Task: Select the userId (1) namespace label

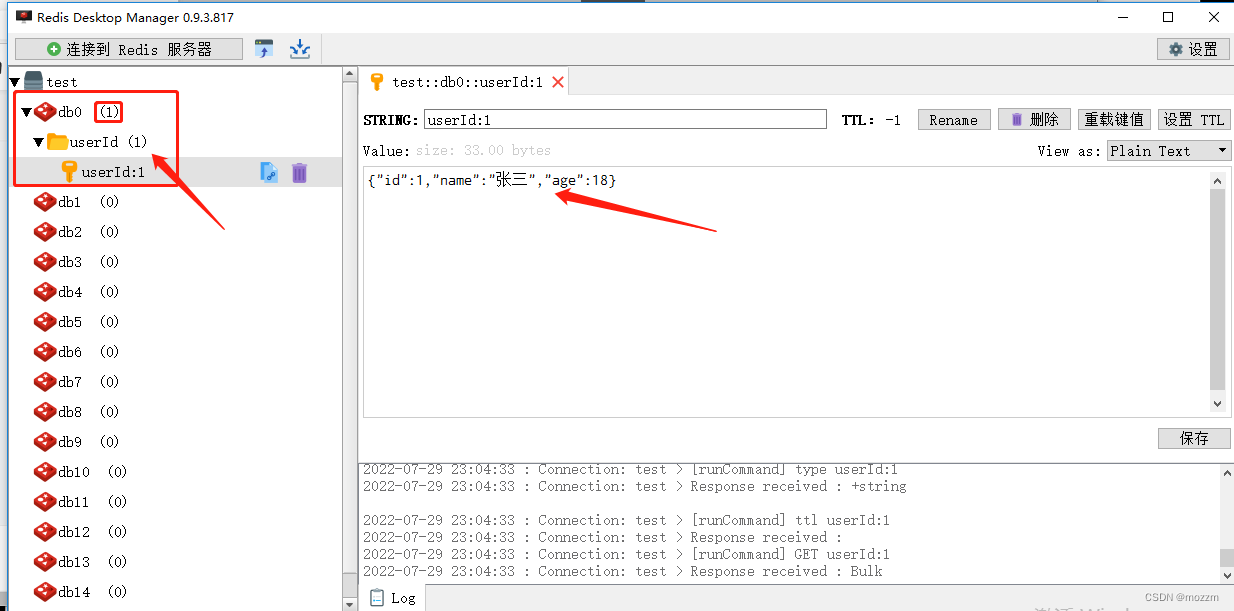Action: (x=109, y=142)
